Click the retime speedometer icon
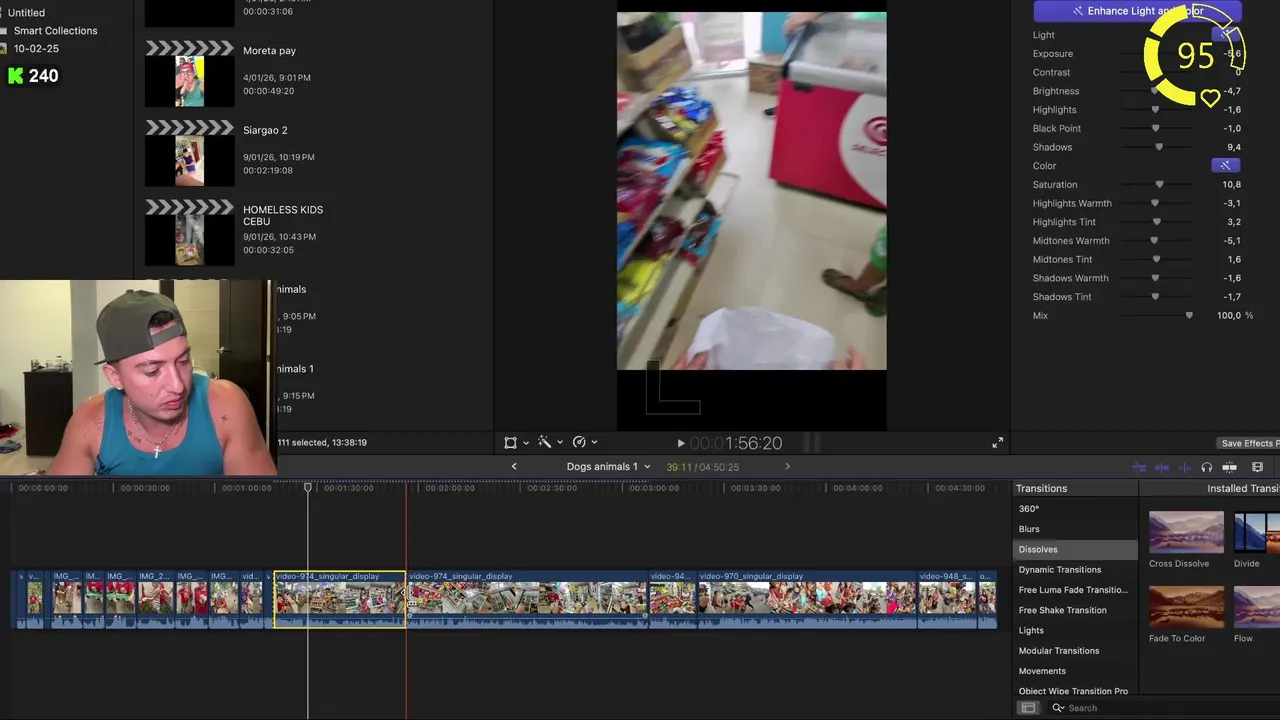The image size is (1280, 720). coord(579,442)
